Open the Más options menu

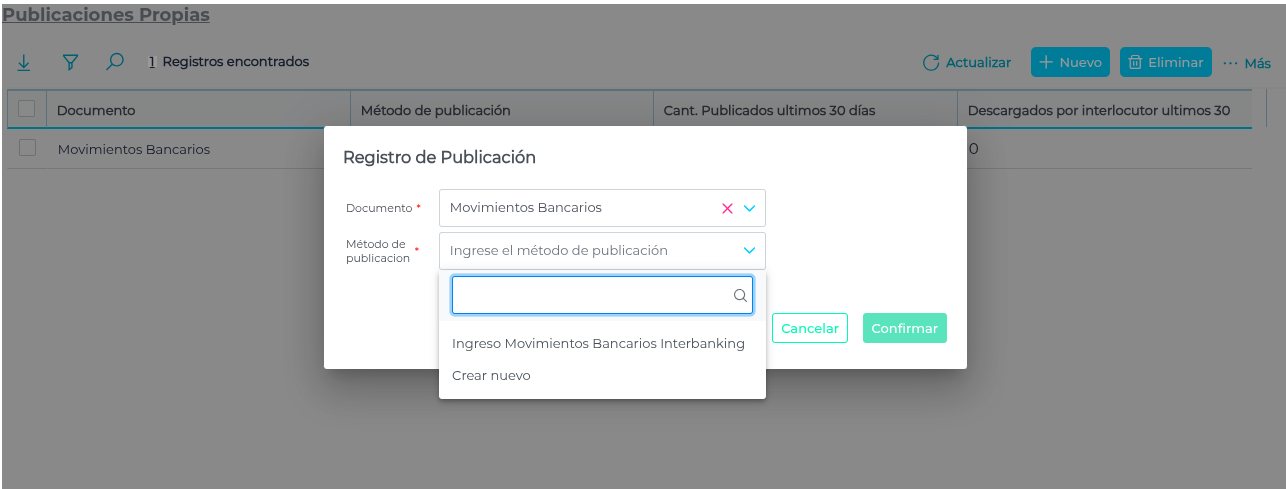click(x=1247, y=62)
